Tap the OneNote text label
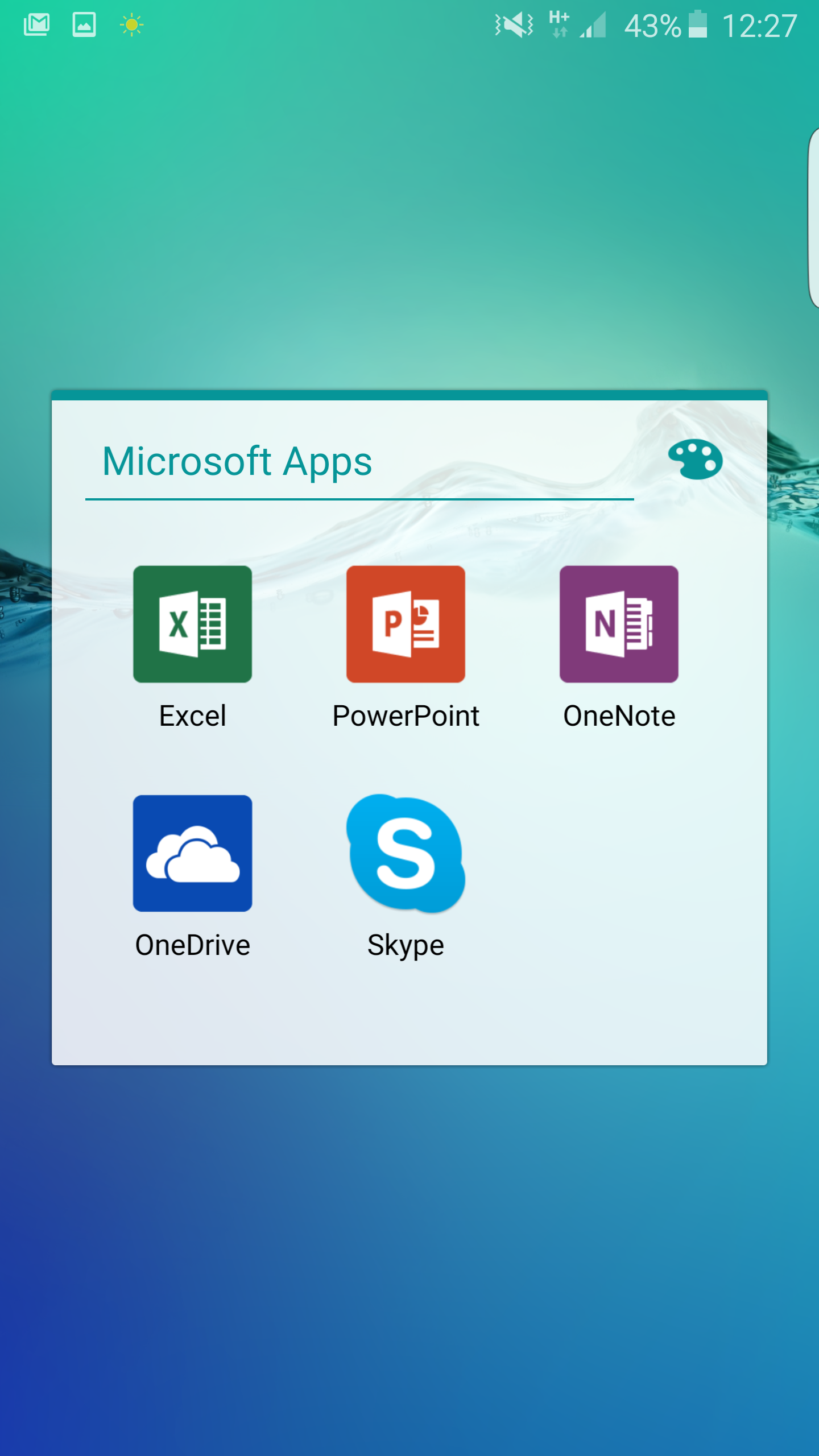 coord(619,715)
